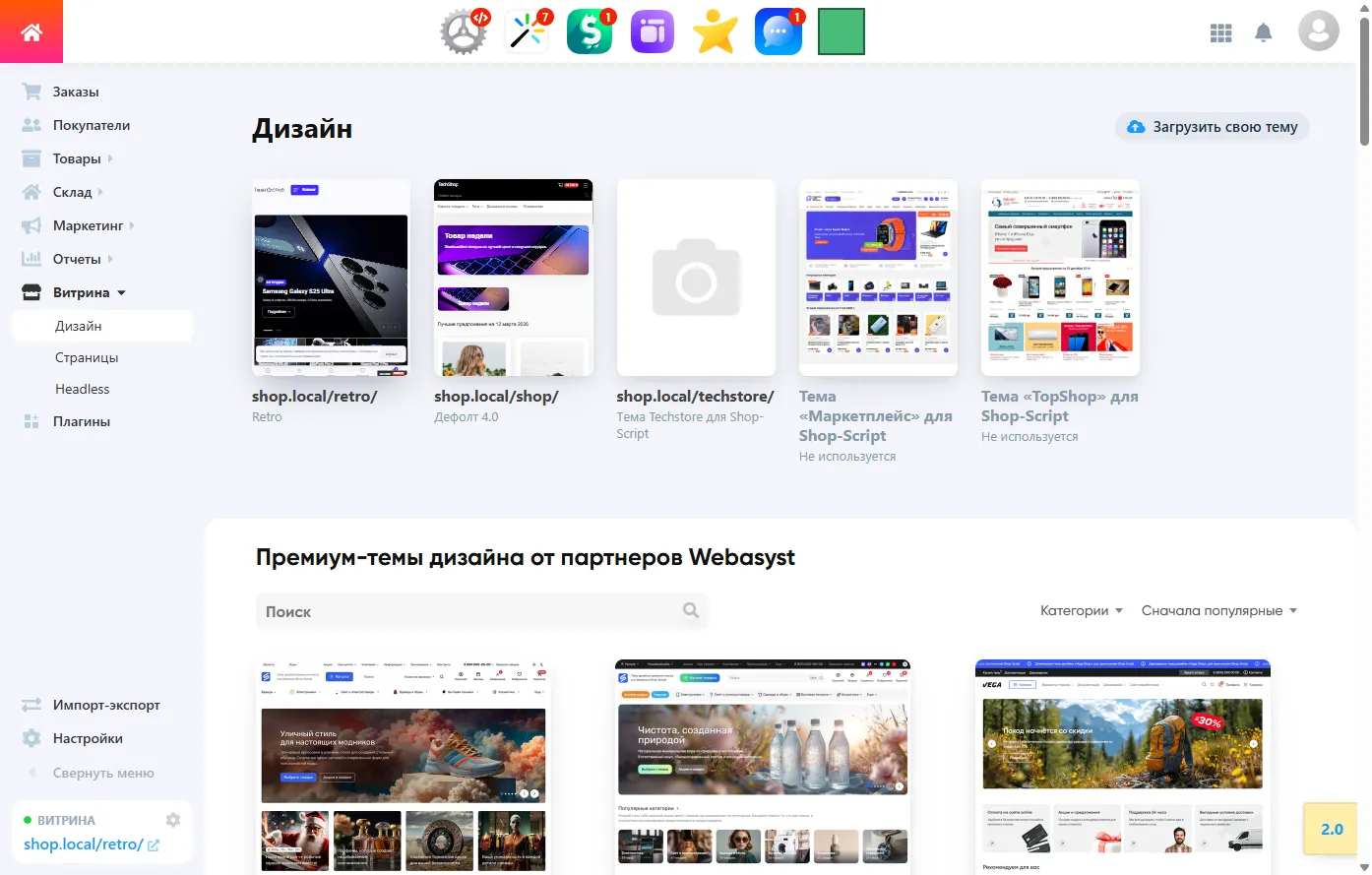
Task: Open the chat app with one notification
Action: [778, 31]
